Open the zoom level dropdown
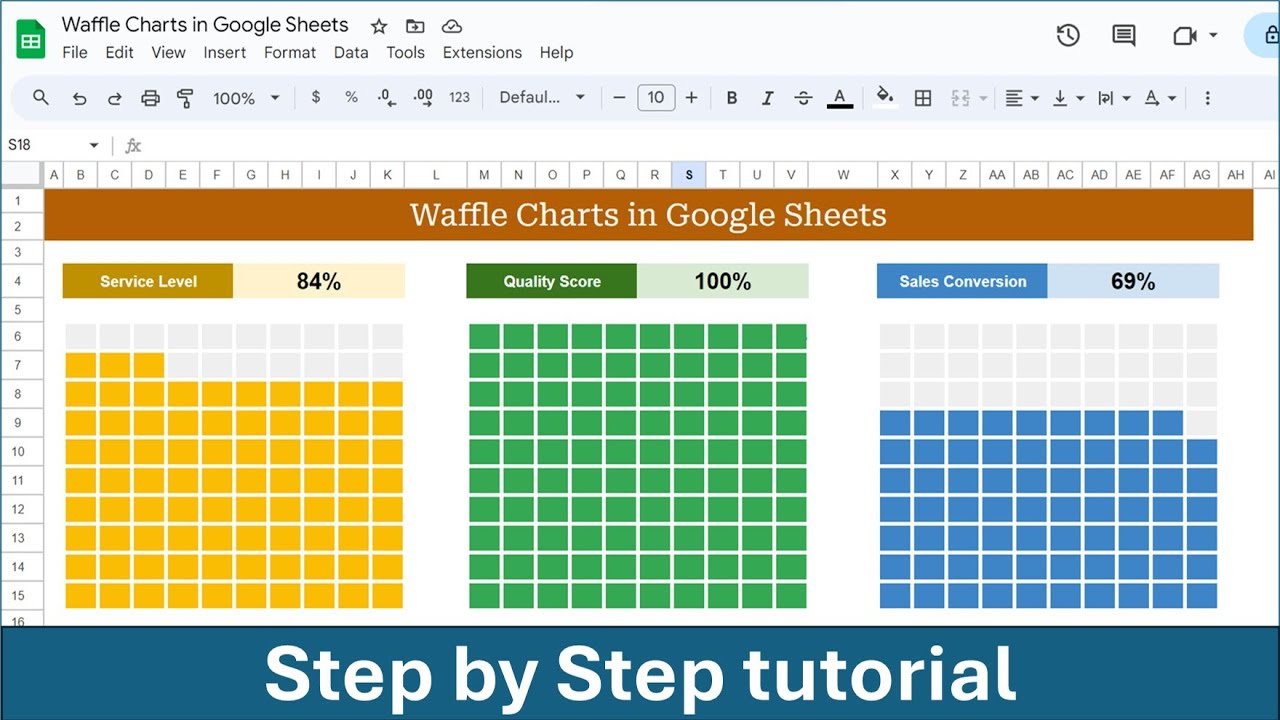This screenshot has height=720, width=1280. click(246, 98)
